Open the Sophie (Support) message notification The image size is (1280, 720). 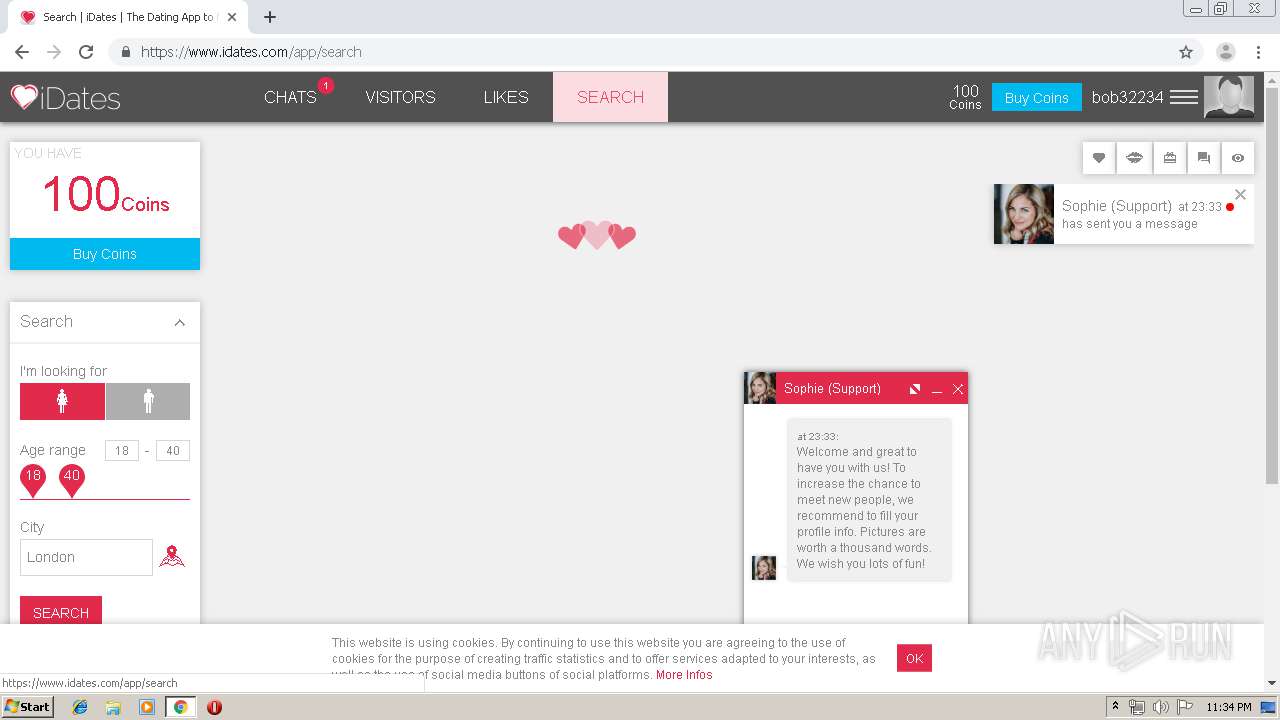(x=1124, y=214)
